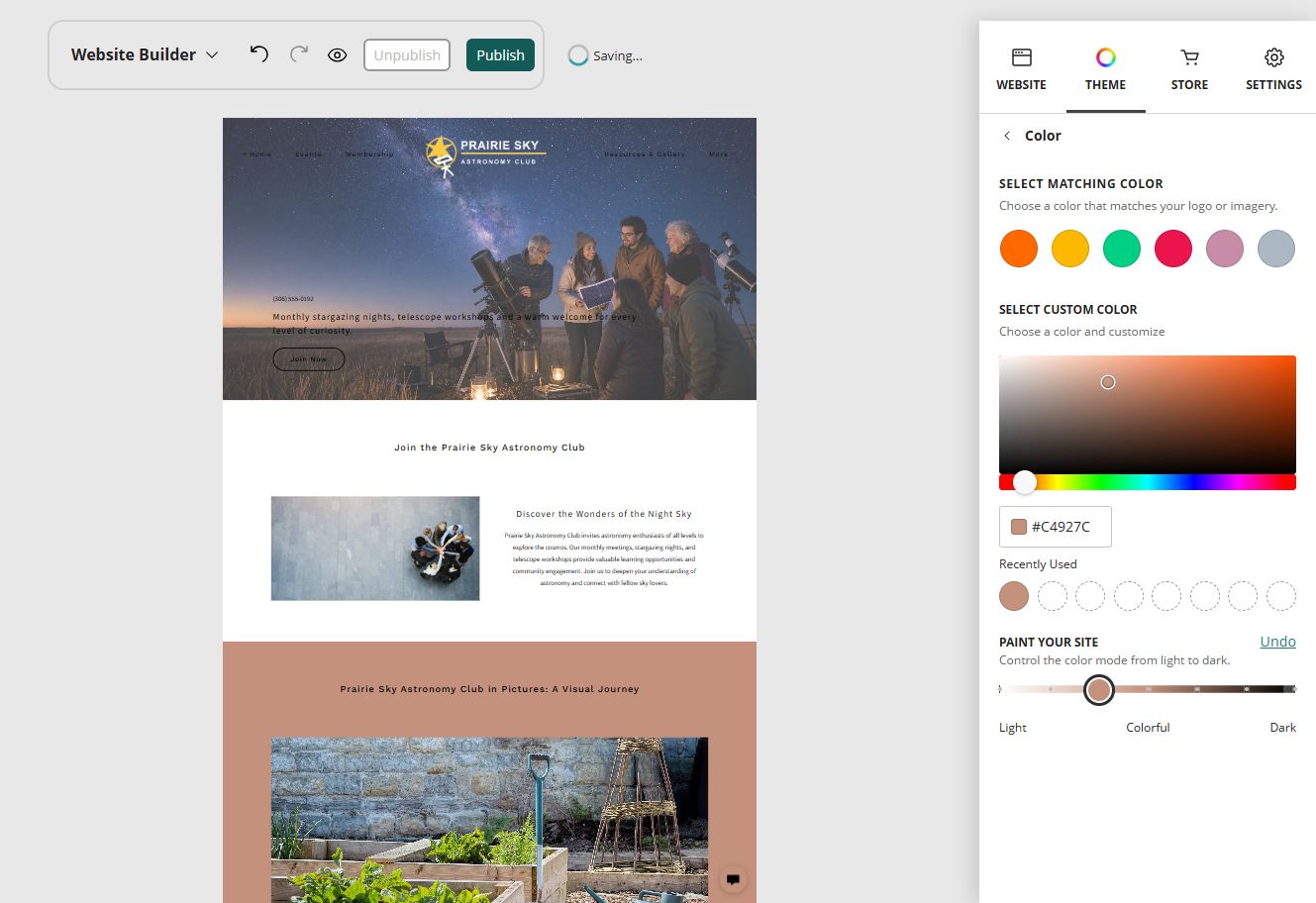Preview the site with the eye icon
Image resolution: width=1316 pixels, height=903 pixels.
[337, 55]
